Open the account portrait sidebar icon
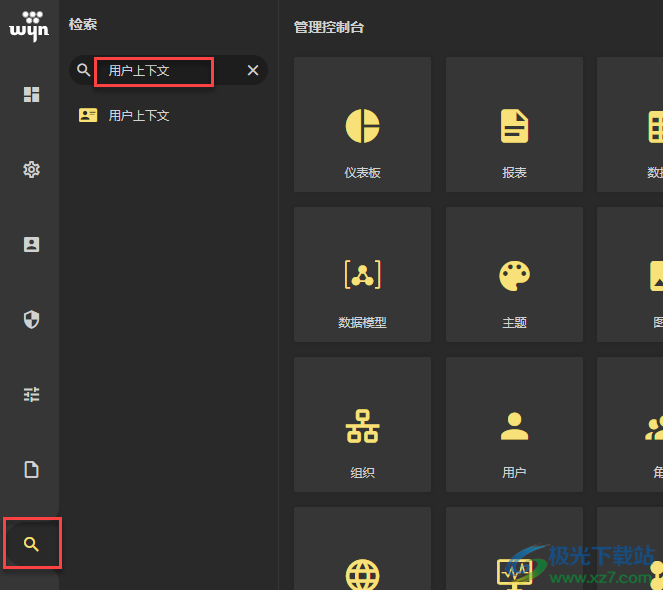 click(x=31, y=245)
